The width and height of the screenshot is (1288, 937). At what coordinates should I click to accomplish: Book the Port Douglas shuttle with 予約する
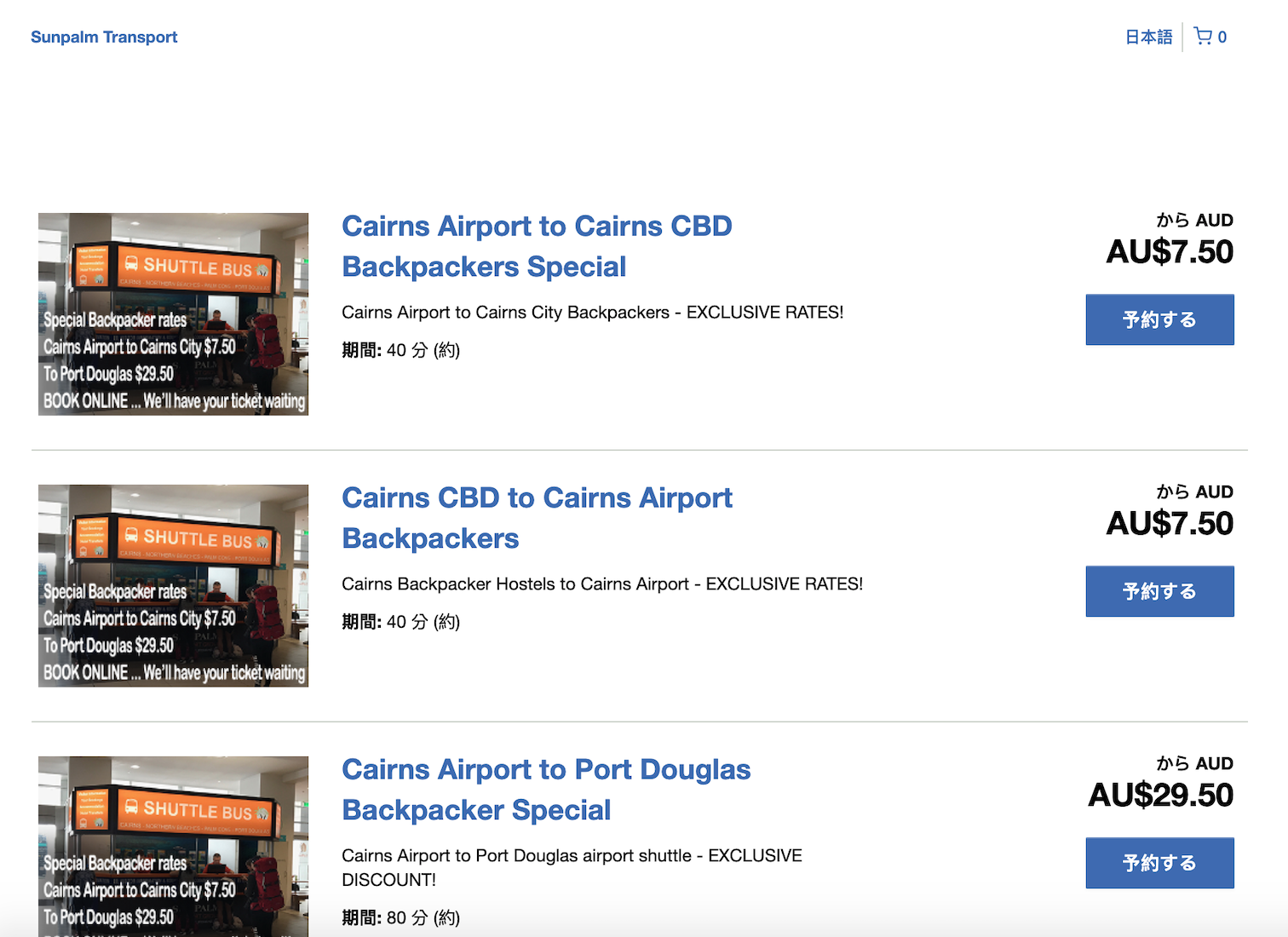coord(1159,863)
